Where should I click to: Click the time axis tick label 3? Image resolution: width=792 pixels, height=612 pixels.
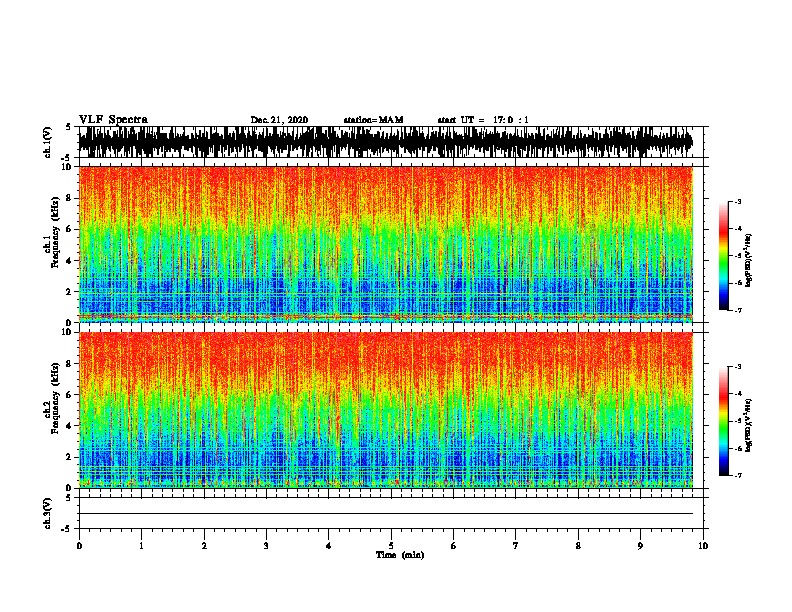pyautogui.click(x=266, y=546)
